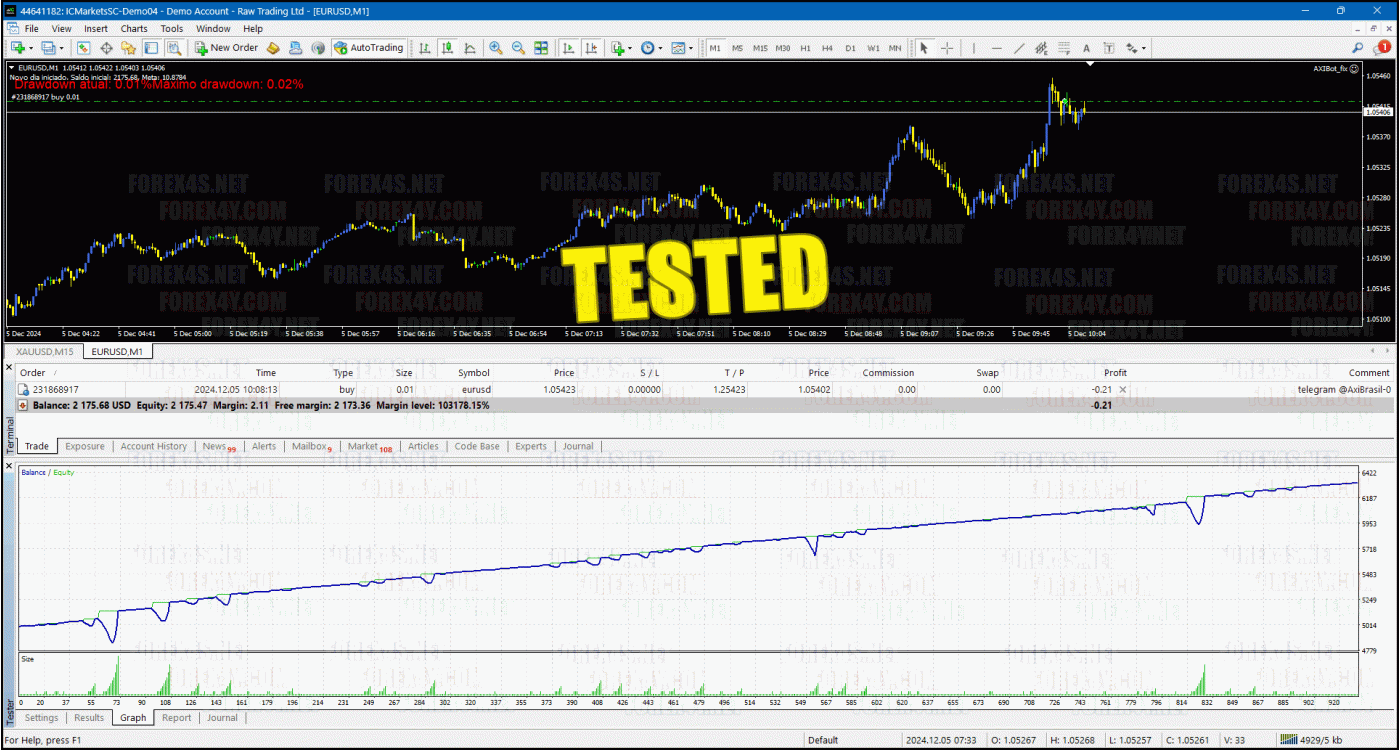The width and height of the screenshot is (1400, 750).
Task: Zoom in on the chart
Action: [496, 48]
